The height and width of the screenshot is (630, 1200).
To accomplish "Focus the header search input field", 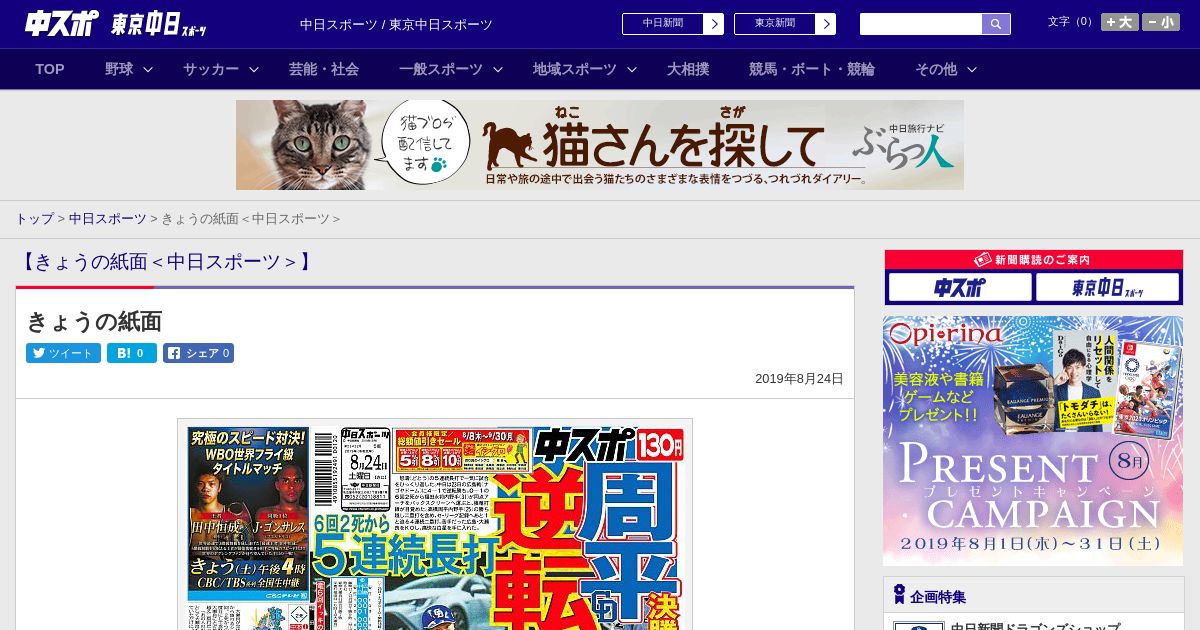I will pyautogui.click(x=921, y=24).
